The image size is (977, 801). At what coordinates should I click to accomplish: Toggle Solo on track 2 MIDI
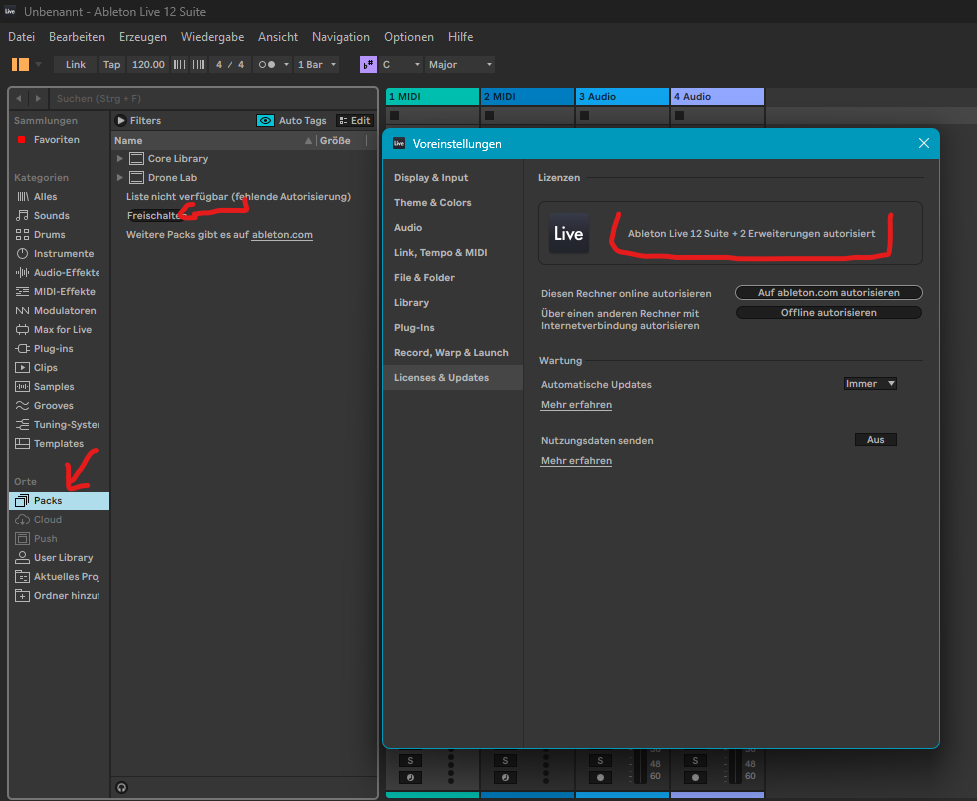click(505, 761)
